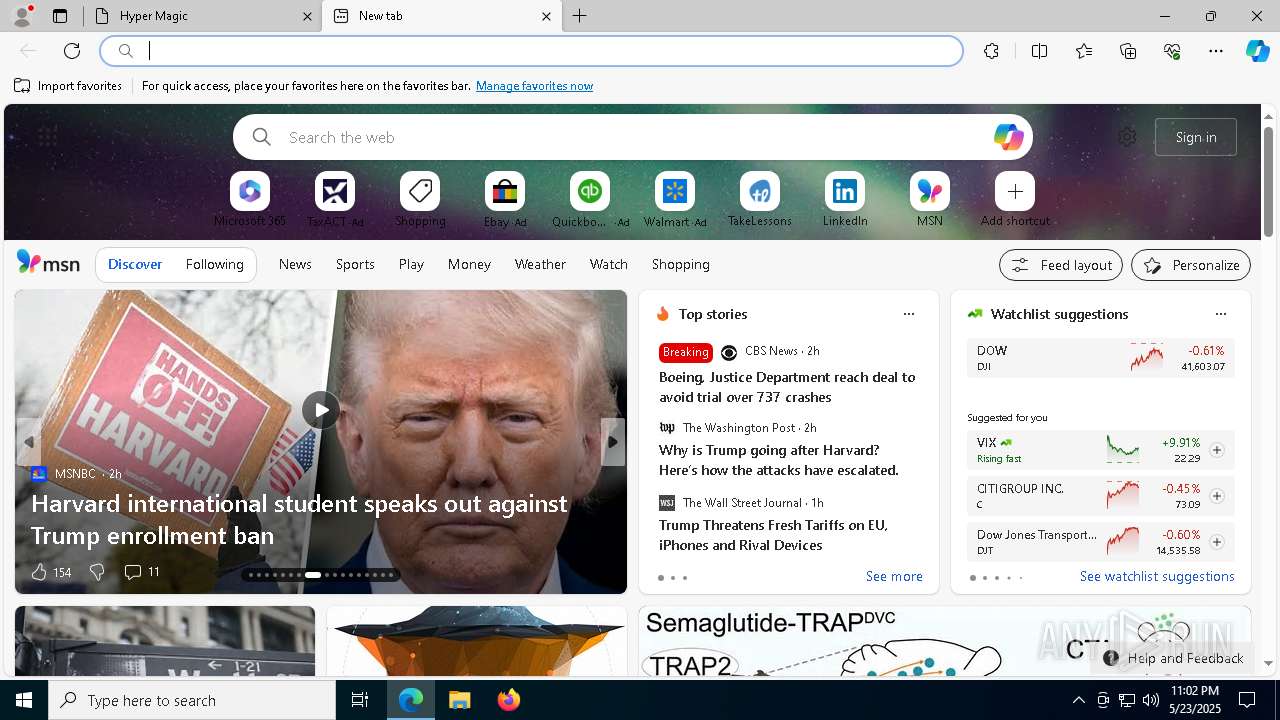1280x720 pixels.
Task: Select the Following feed tab
Action: pyautogui.click(x=214, y=264)
